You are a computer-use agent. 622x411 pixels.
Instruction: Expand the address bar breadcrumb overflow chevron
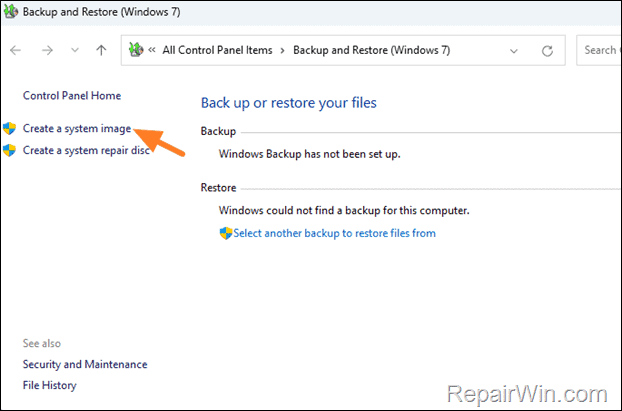click(152, 50)
